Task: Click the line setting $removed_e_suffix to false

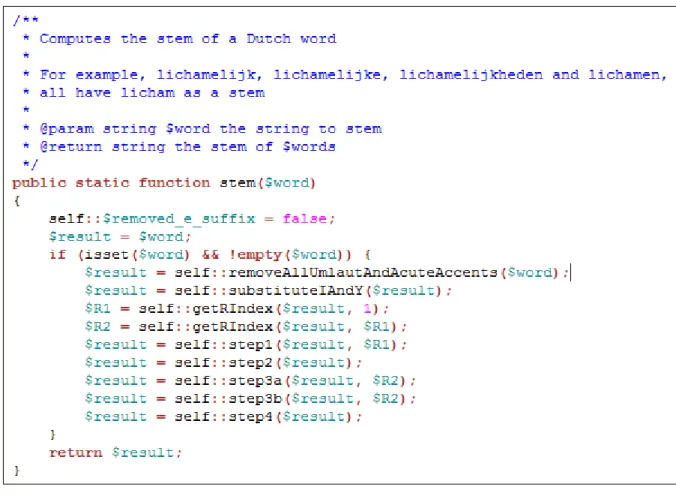Action: (192, 219)
